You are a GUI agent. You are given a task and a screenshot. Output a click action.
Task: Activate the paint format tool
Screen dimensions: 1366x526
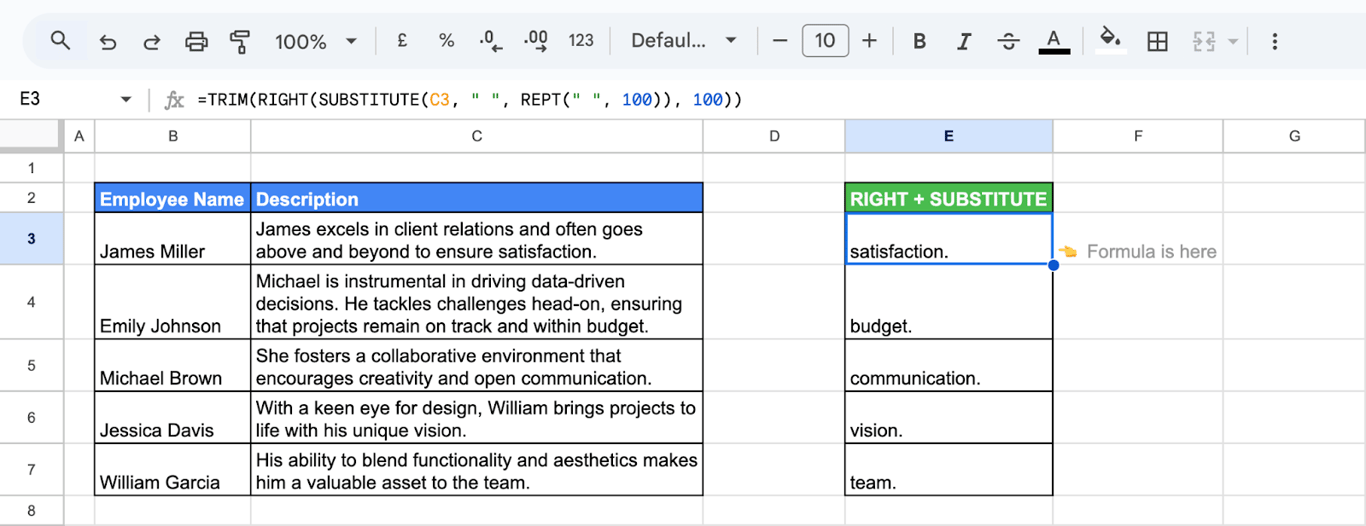coord(240,41)
